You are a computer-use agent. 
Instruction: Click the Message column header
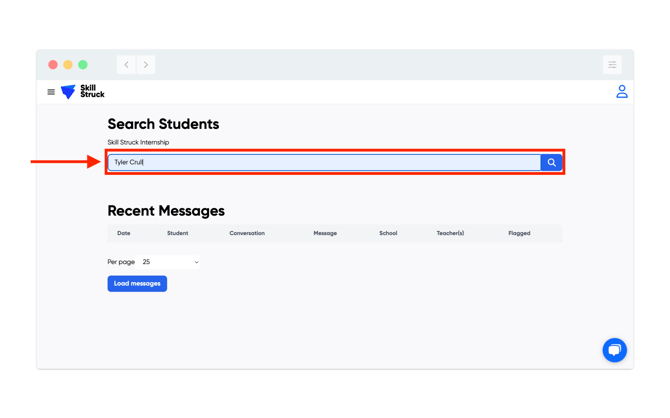pos(325,233)
